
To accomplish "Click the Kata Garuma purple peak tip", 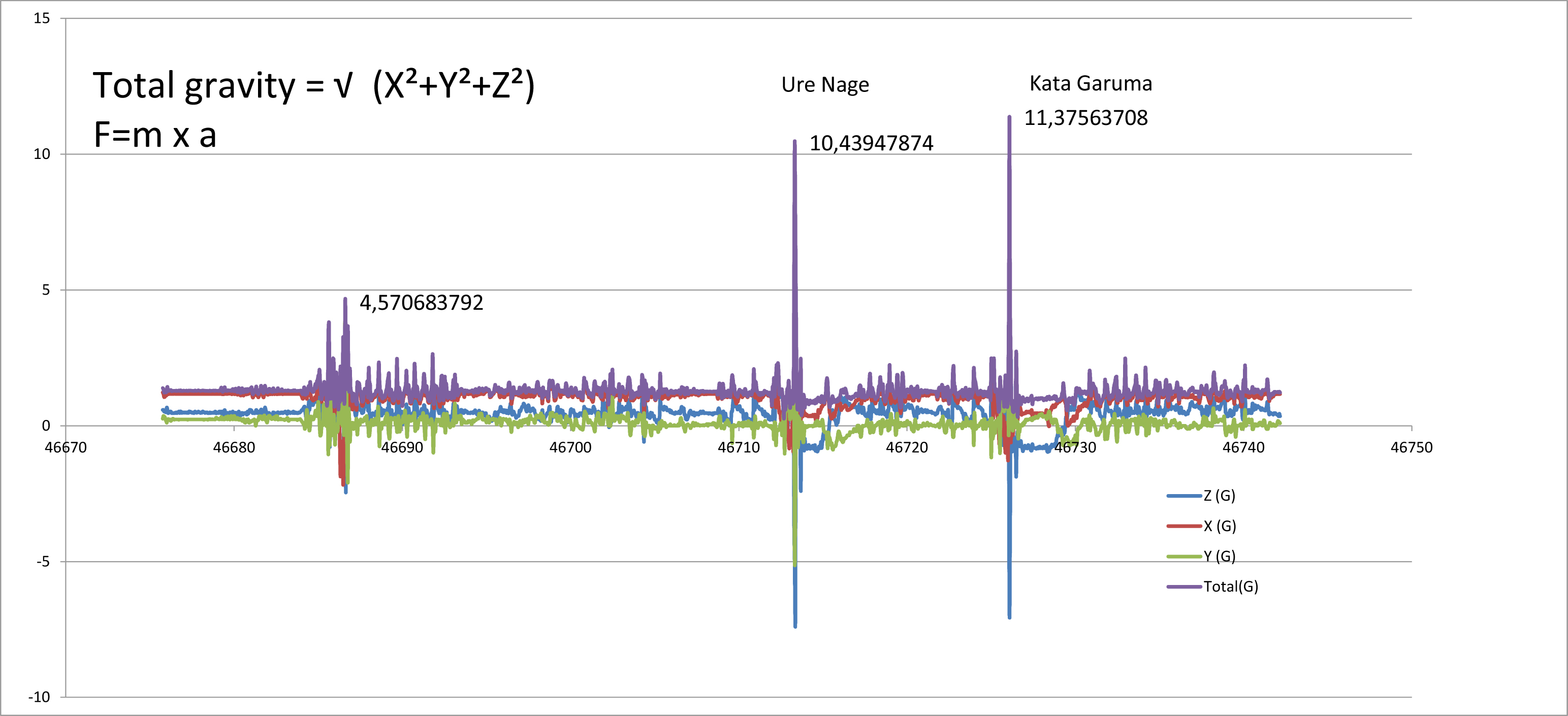I will (x=1009, y=118).
